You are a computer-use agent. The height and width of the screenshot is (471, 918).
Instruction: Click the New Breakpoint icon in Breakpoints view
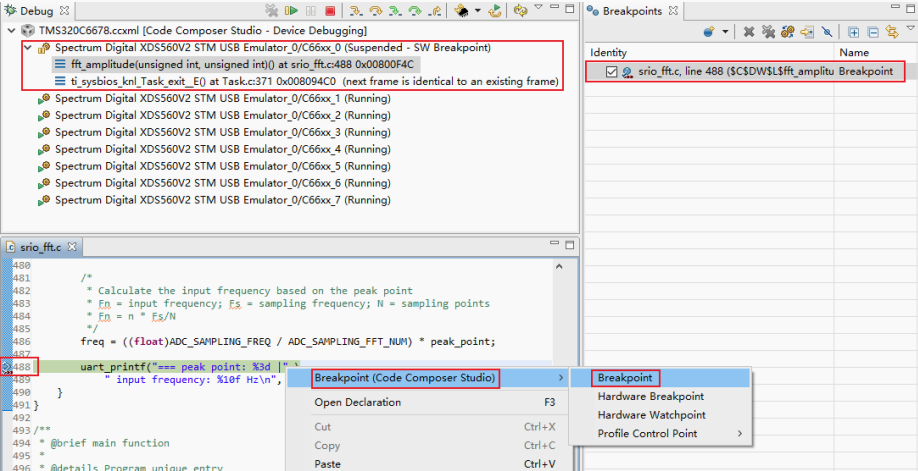pyautogui.click(x=709, y=32)
